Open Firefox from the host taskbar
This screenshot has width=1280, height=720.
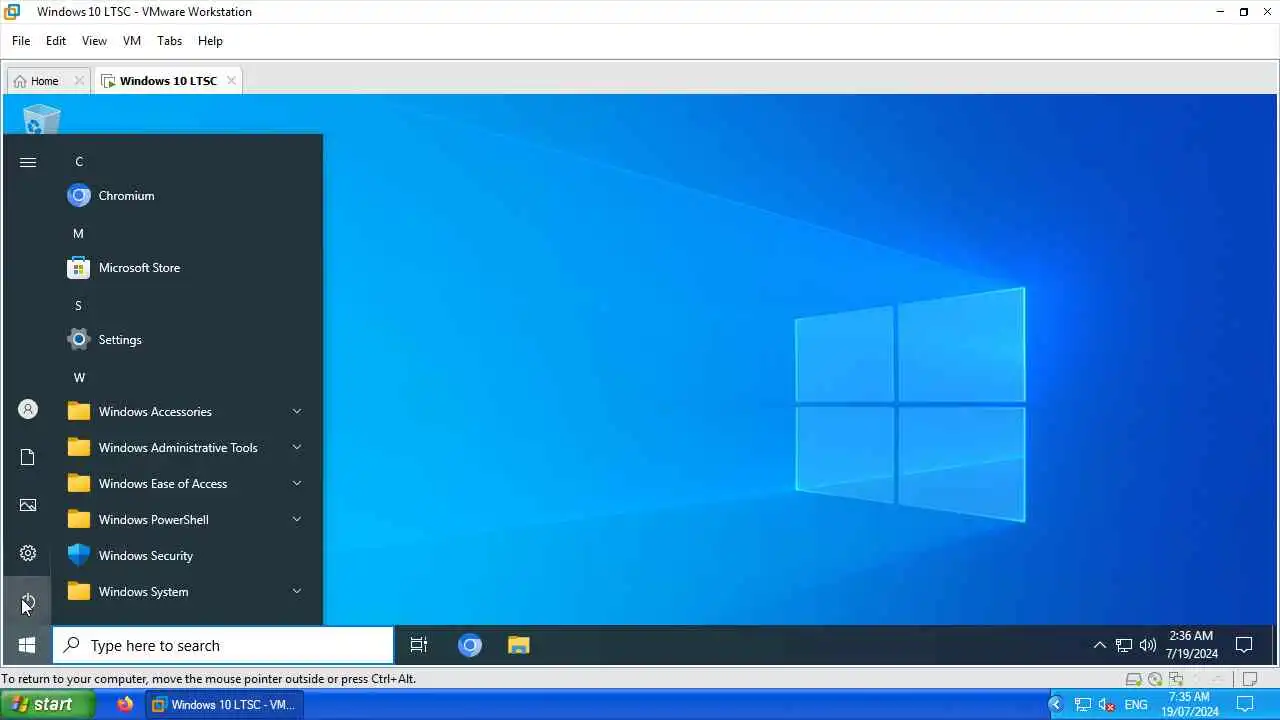[125, 704]
